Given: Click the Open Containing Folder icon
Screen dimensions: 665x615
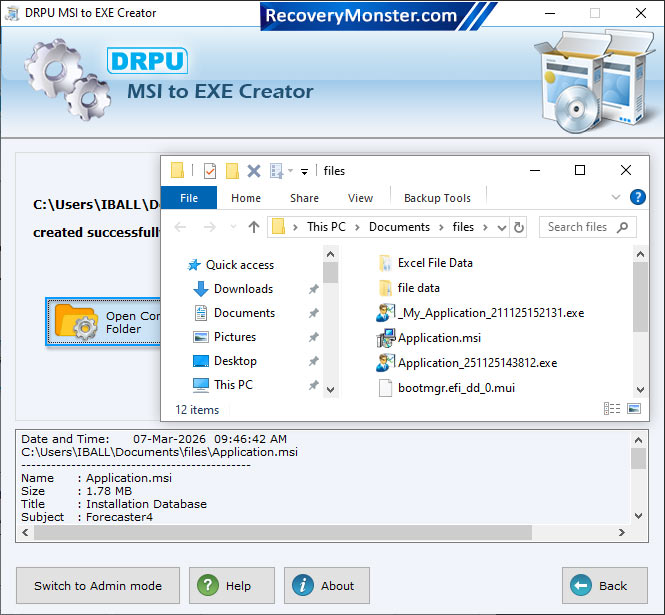Looking at the screenshot, I should click(x=77, y=322).
